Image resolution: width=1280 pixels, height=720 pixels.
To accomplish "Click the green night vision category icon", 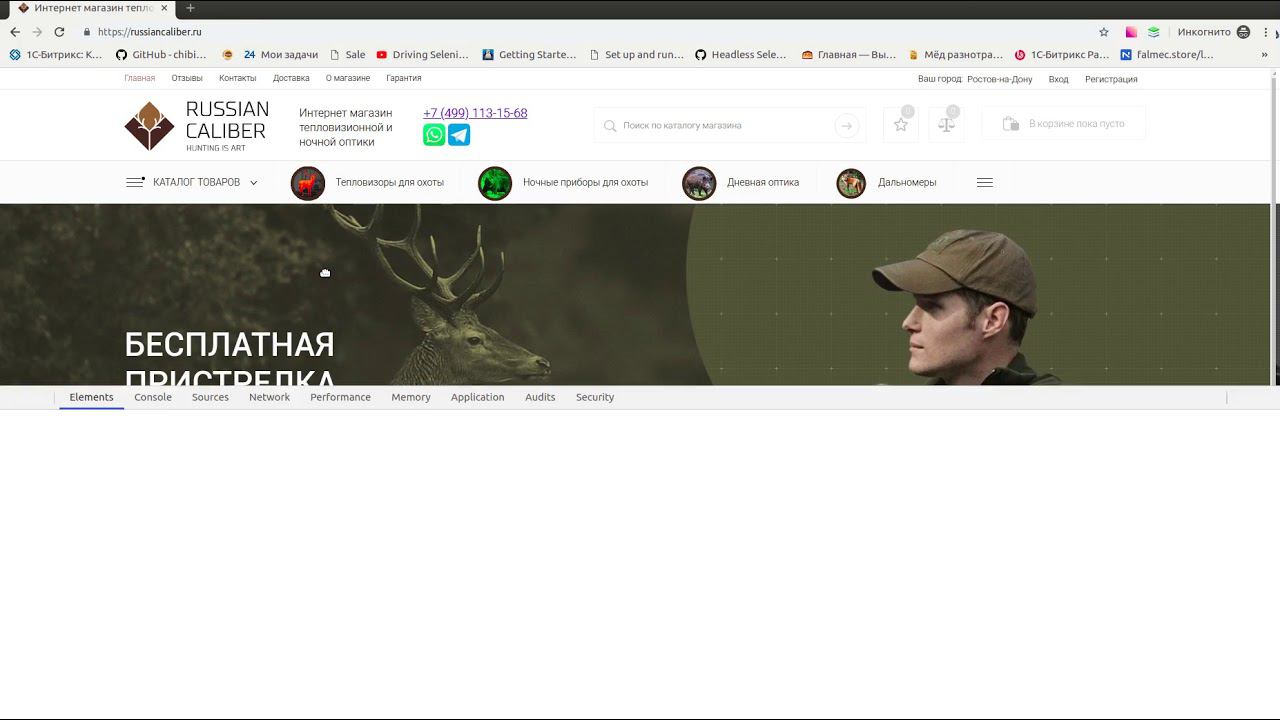I will (x=495, y=183).
